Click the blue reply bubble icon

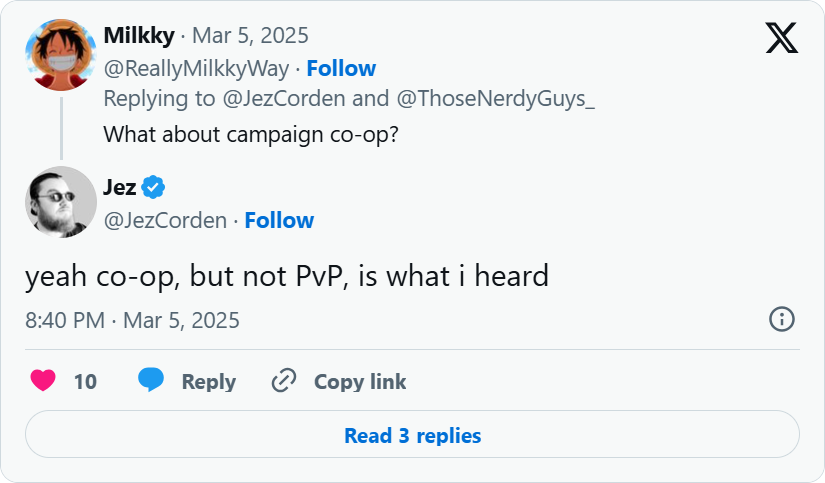coord(151,381)
